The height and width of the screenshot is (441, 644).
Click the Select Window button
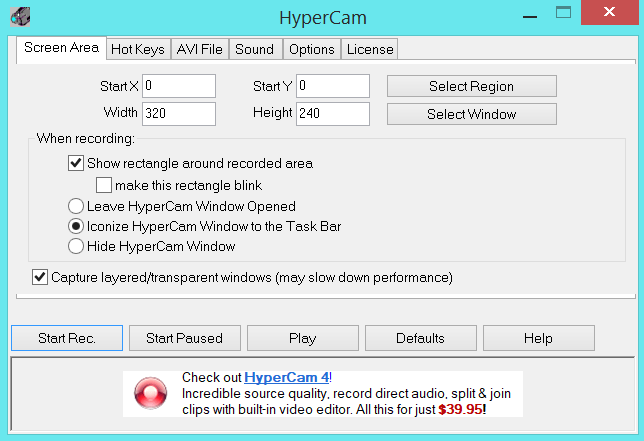coord(472,114)
